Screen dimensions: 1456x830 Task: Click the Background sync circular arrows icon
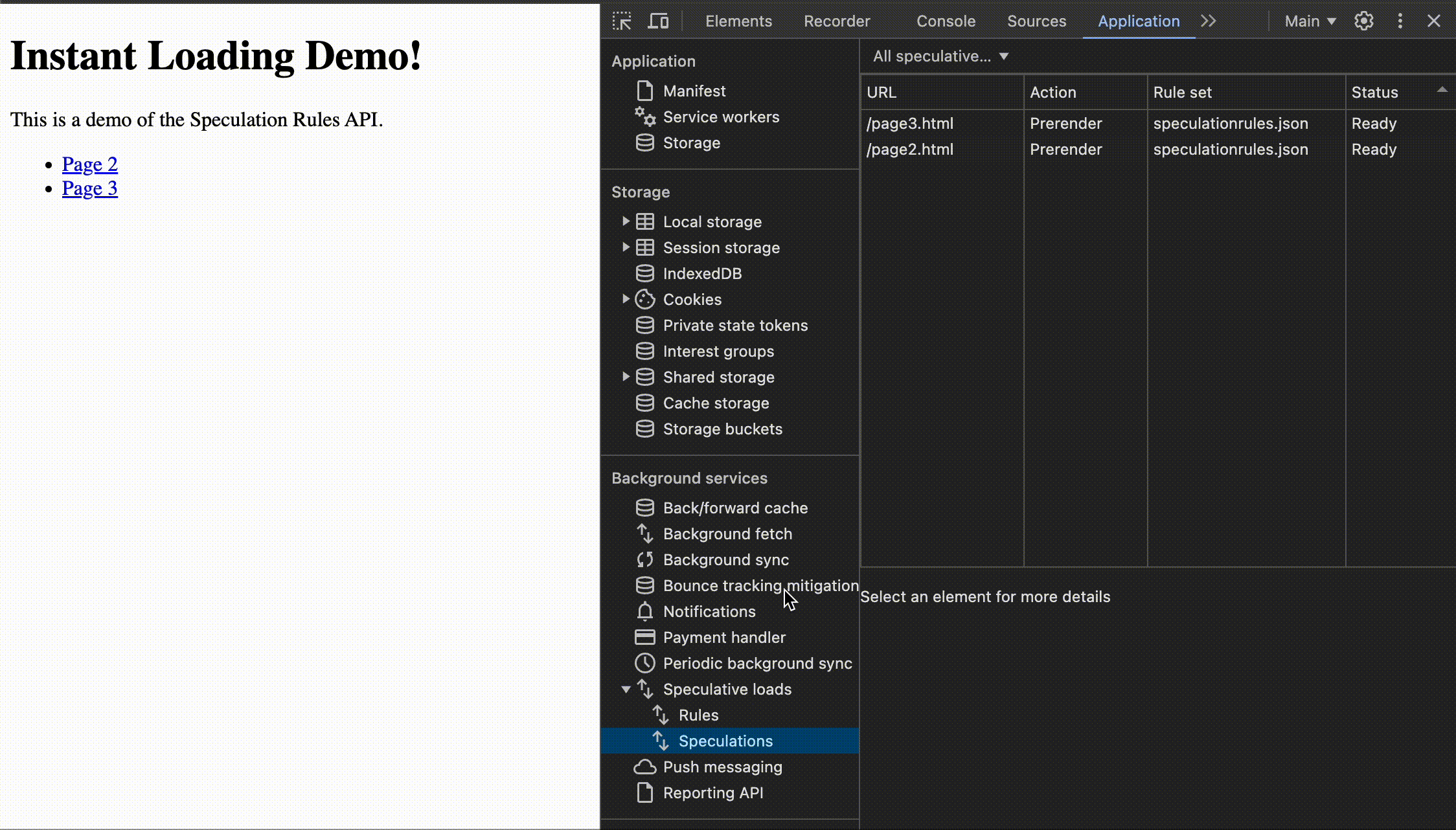tap(644, 559)
